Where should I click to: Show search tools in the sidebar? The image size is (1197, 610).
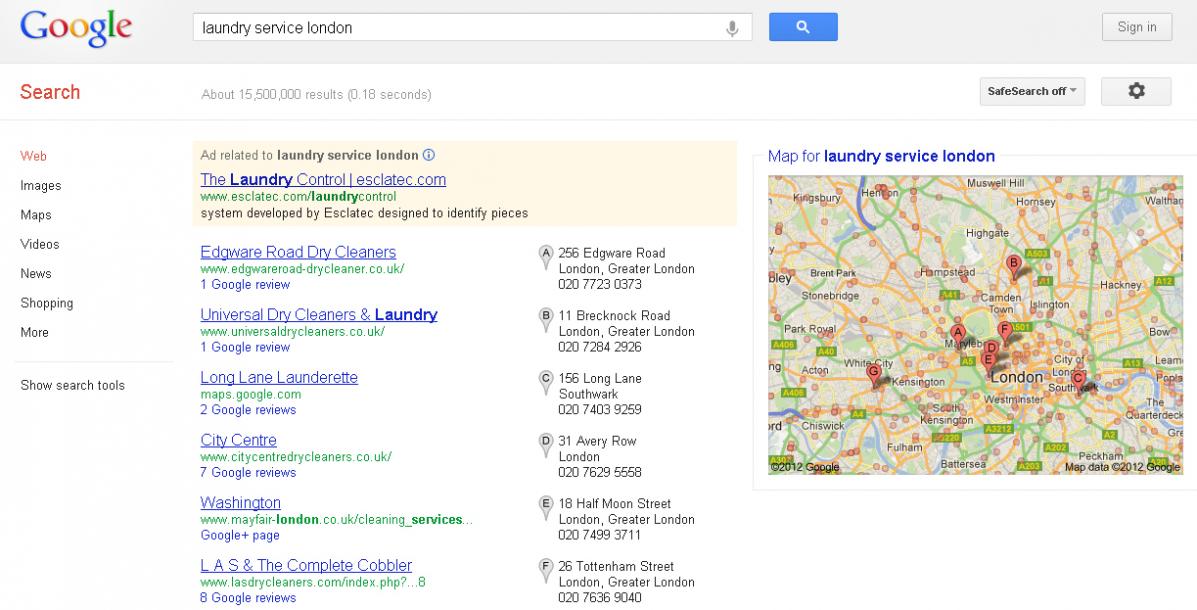click(73, 385)
